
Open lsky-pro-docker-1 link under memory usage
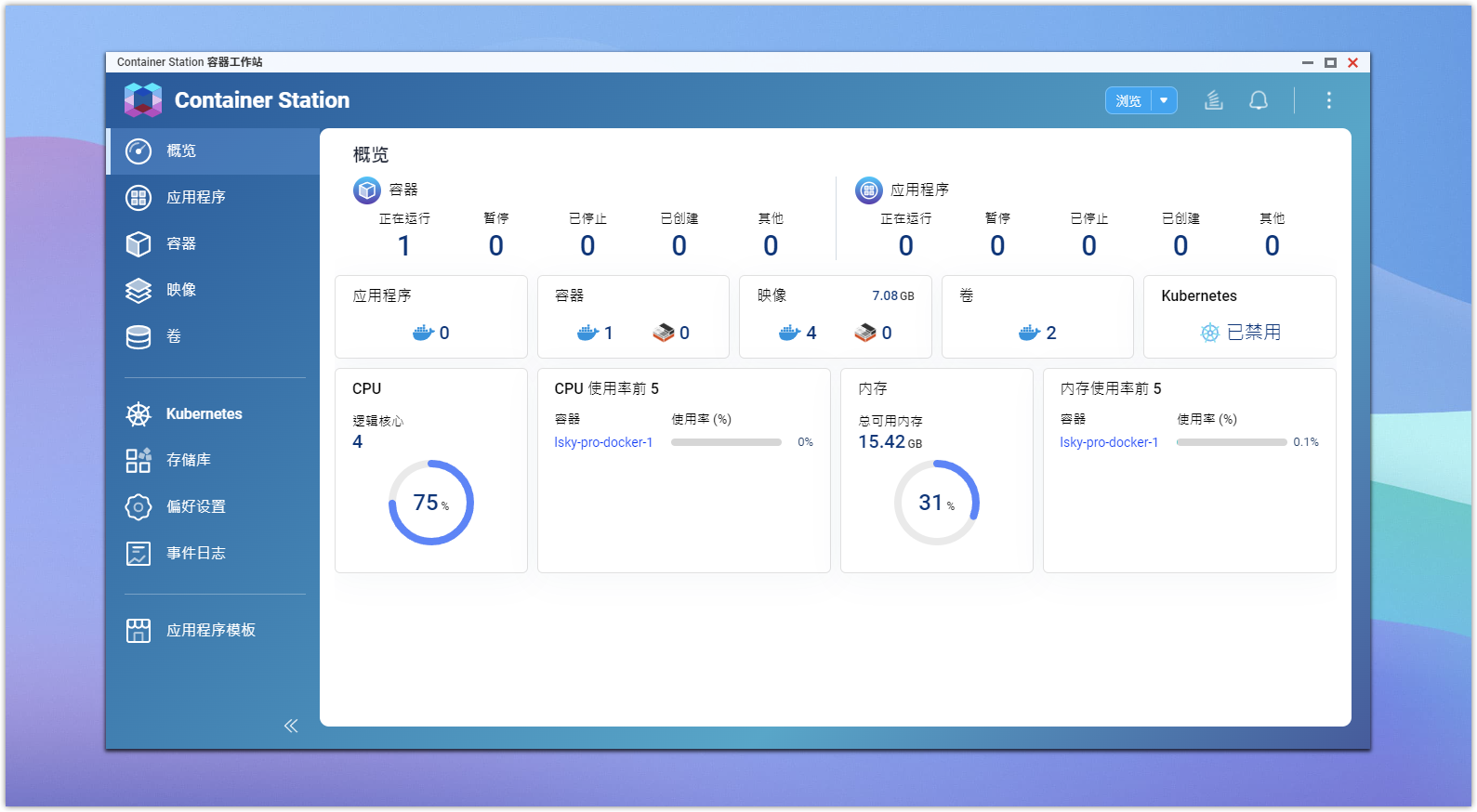coord(1109,442)
